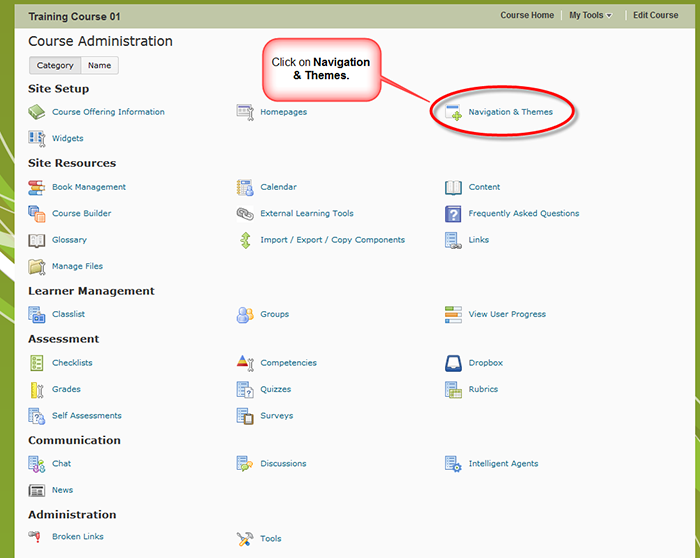Click the Import / Export / Copy Components link
This screenshot has width=700, height=558.
[332, 240]
